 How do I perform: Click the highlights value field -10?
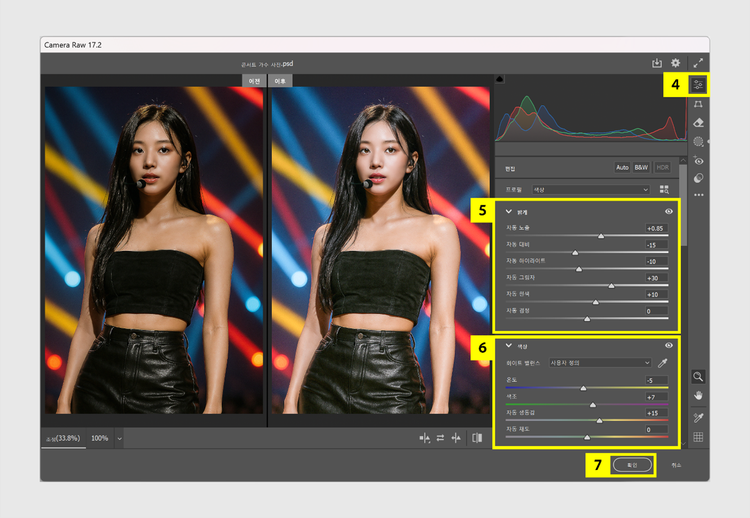pyautogui.click(x=656, y=261)
